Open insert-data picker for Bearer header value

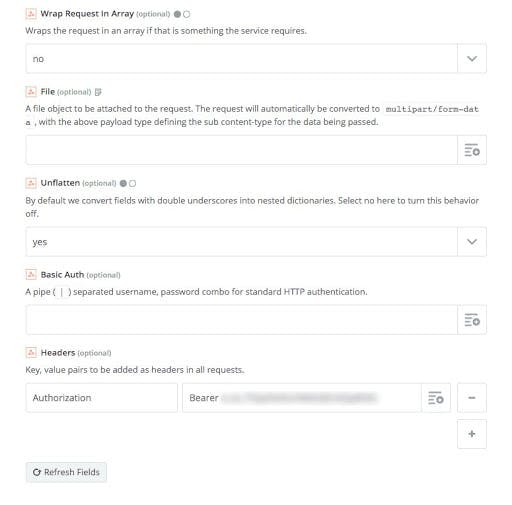tap(436, 398)
